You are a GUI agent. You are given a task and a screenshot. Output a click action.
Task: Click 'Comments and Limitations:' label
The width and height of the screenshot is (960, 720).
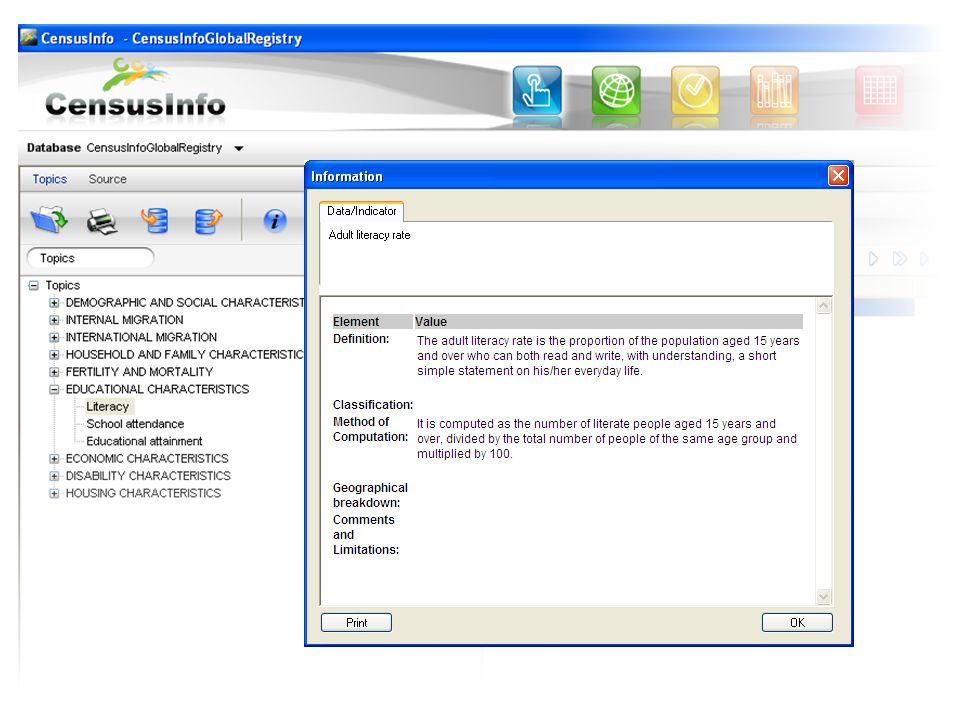tap(366, 534)
